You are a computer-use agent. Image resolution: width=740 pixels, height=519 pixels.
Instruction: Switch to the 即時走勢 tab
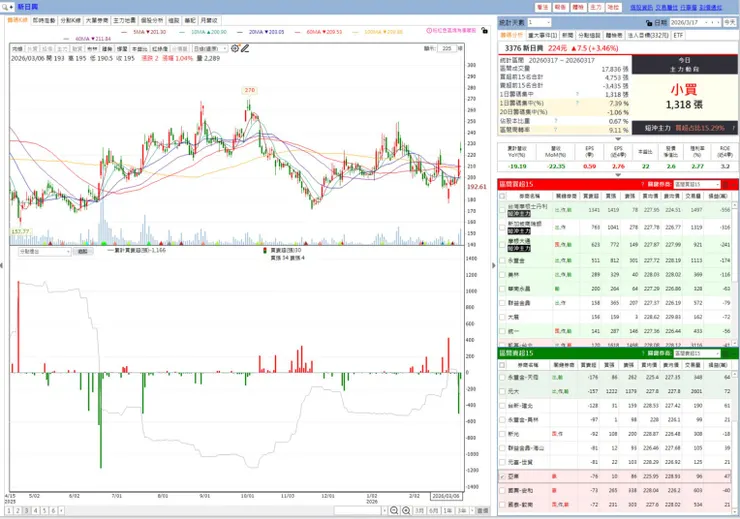point(44,20)
